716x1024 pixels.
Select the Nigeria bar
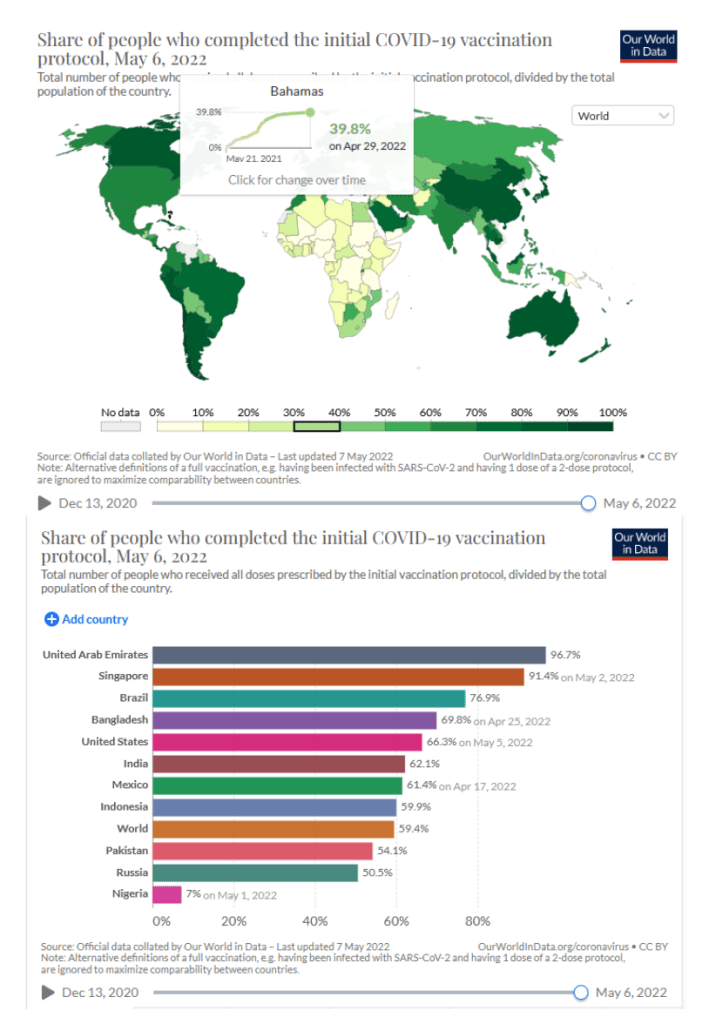(168, 894)
